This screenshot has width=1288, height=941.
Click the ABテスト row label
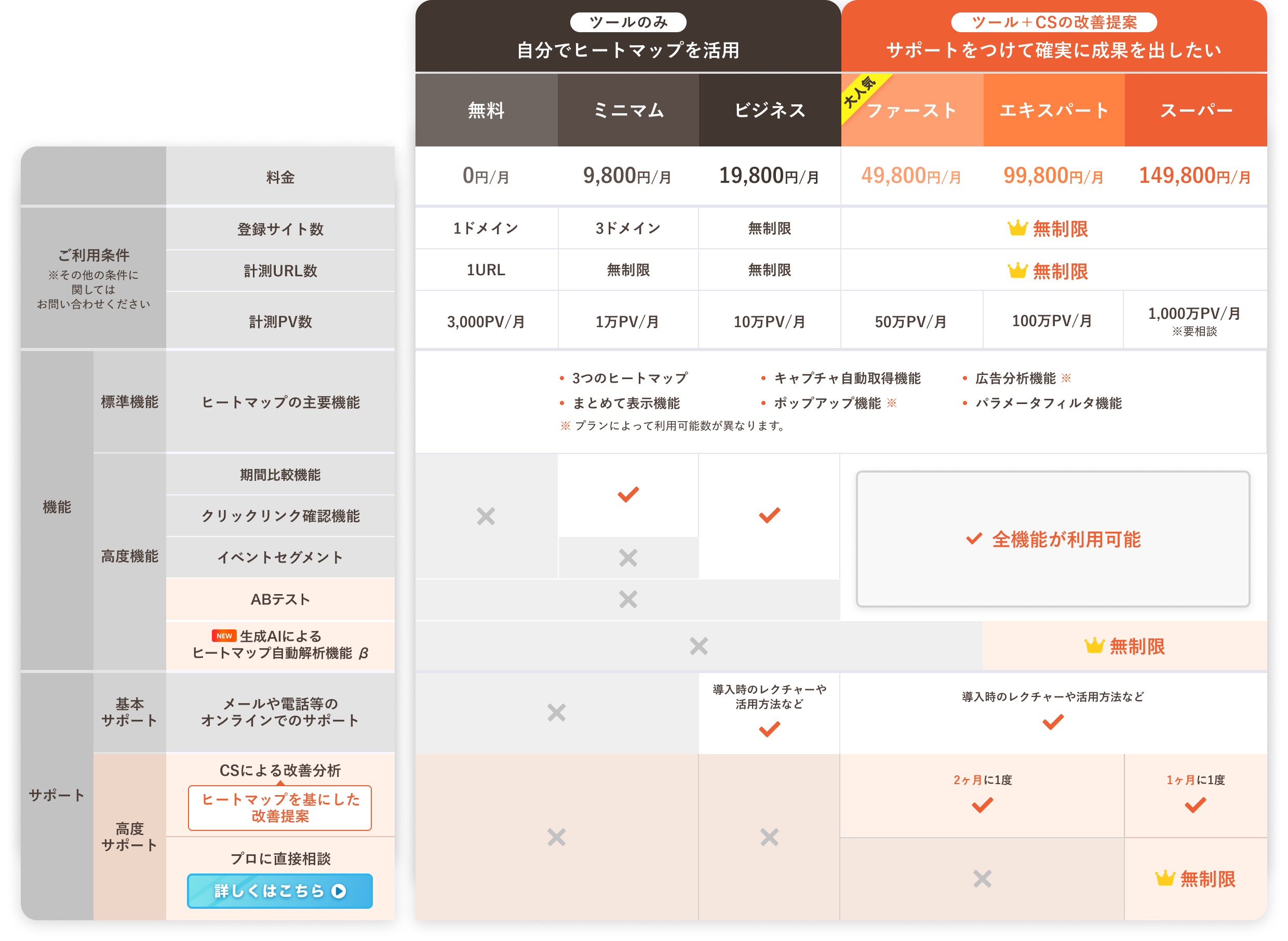280,599
